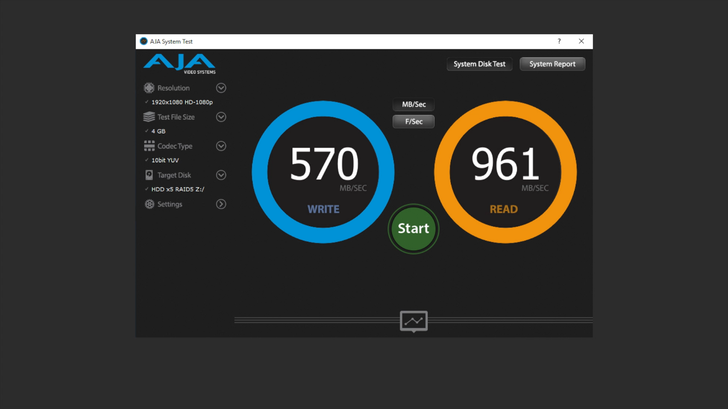Image resolution: width=728 pixels, height=409 pixels.
Task: Switch units to F/Sec
Action: [x=413, y=122]
